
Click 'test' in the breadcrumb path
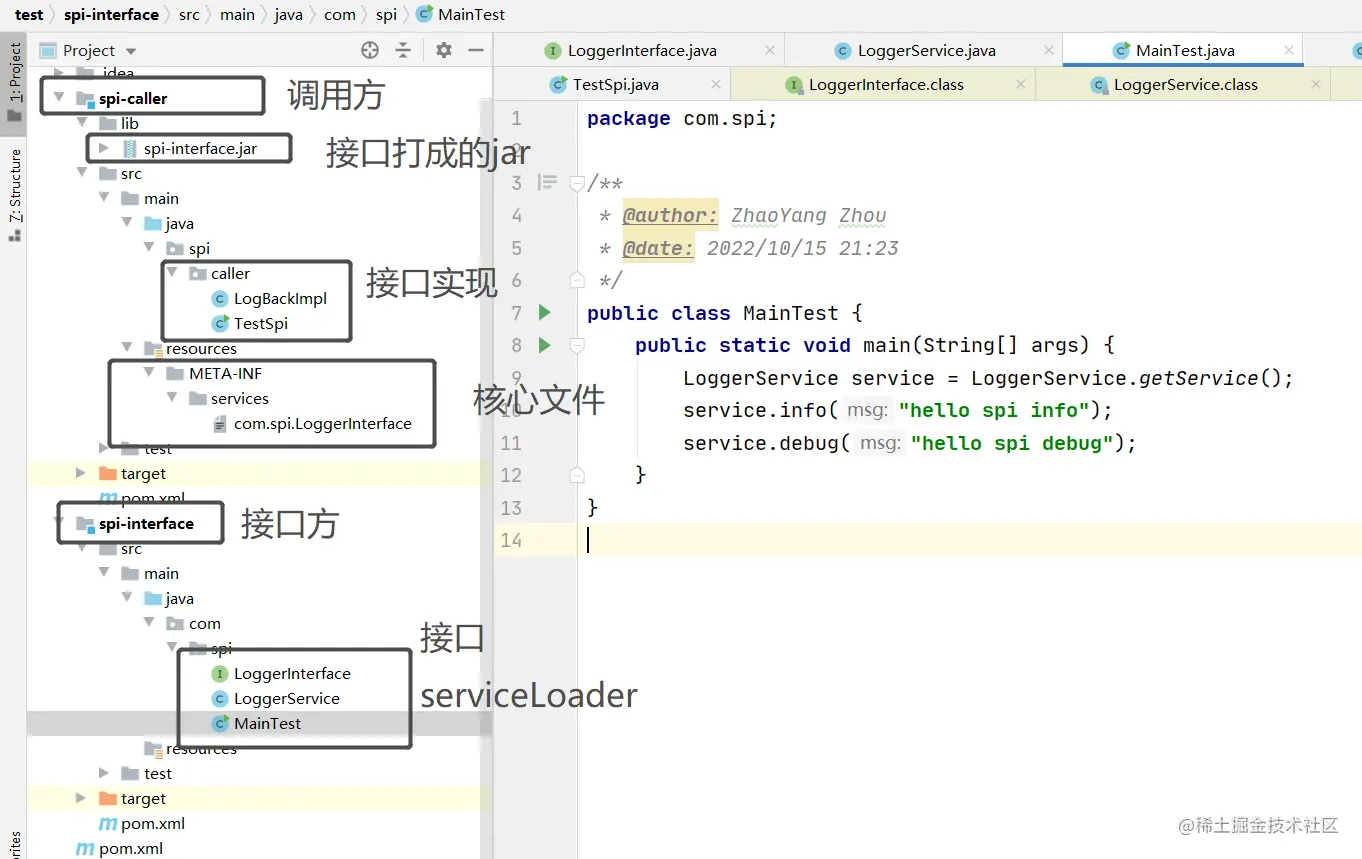pos(29,14)
